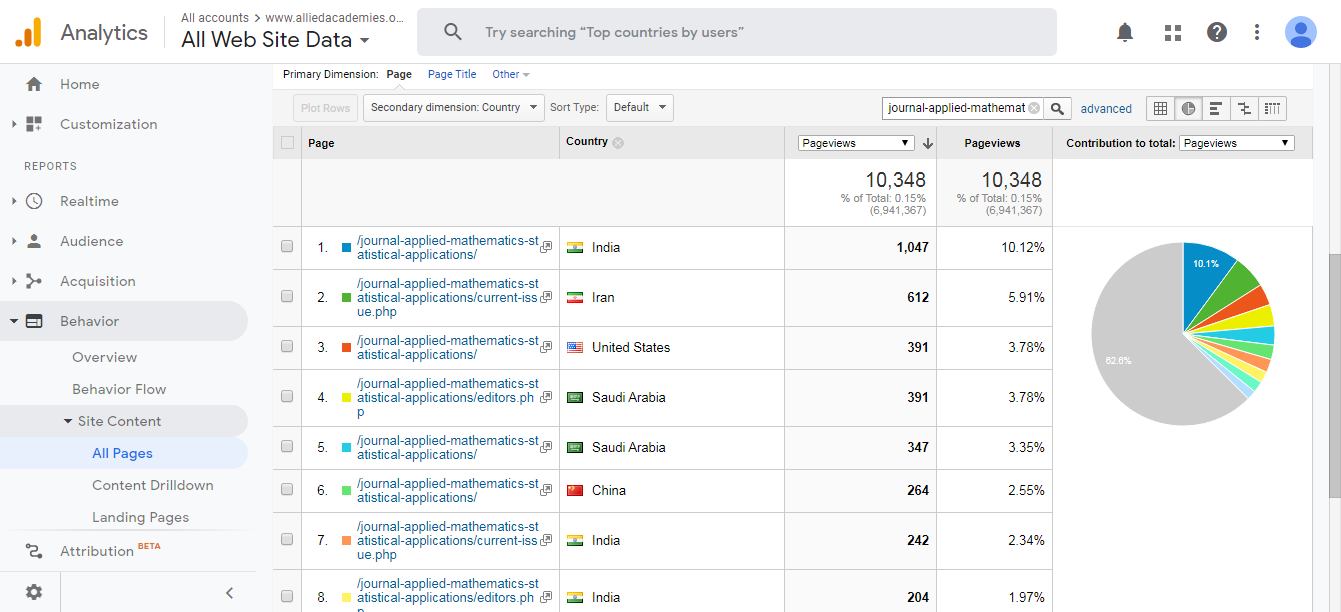This screenshot has width=1341, height=612.
Task: Check the row 2 Iran checkbox
Action: (x=288, y=297)
